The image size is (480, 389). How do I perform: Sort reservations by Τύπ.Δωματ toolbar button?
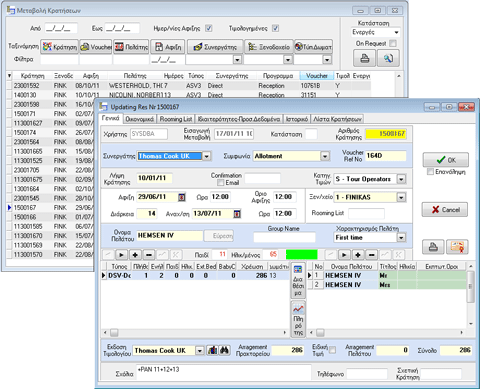pos(313,47)
